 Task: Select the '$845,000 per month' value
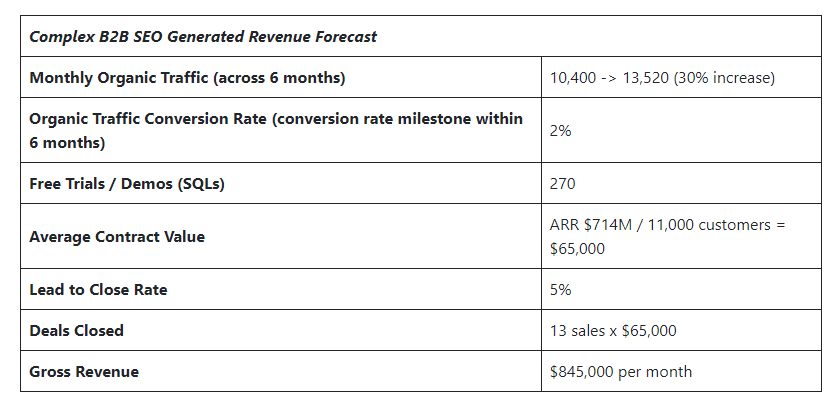pos(621,372)
